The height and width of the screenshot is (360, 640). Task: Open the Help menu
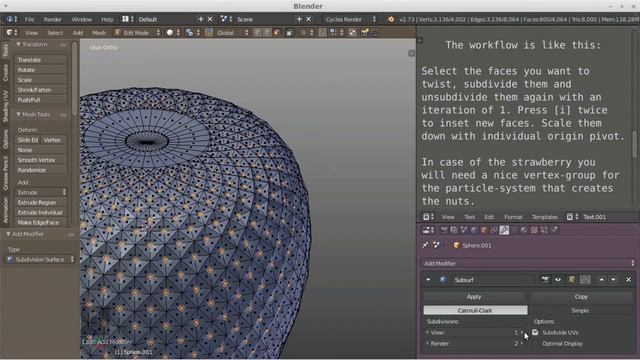pos(107,19)
